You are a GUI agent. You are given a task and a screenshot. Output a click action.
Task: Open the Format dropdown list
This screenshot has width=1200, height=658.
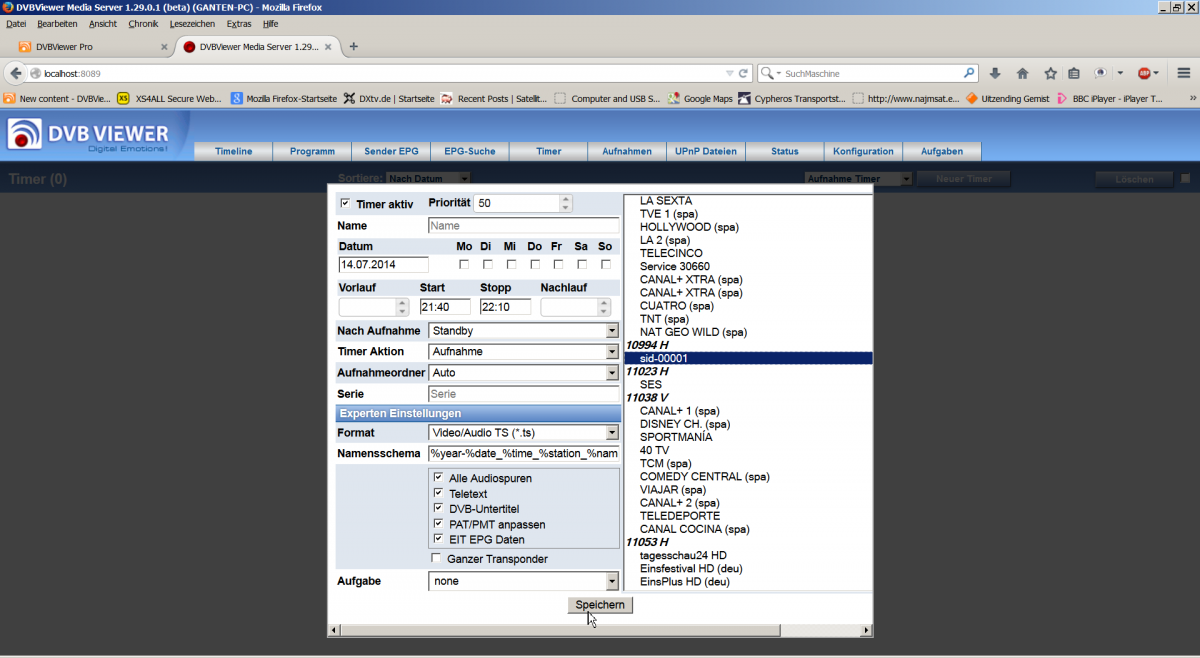tap(612, 433)
